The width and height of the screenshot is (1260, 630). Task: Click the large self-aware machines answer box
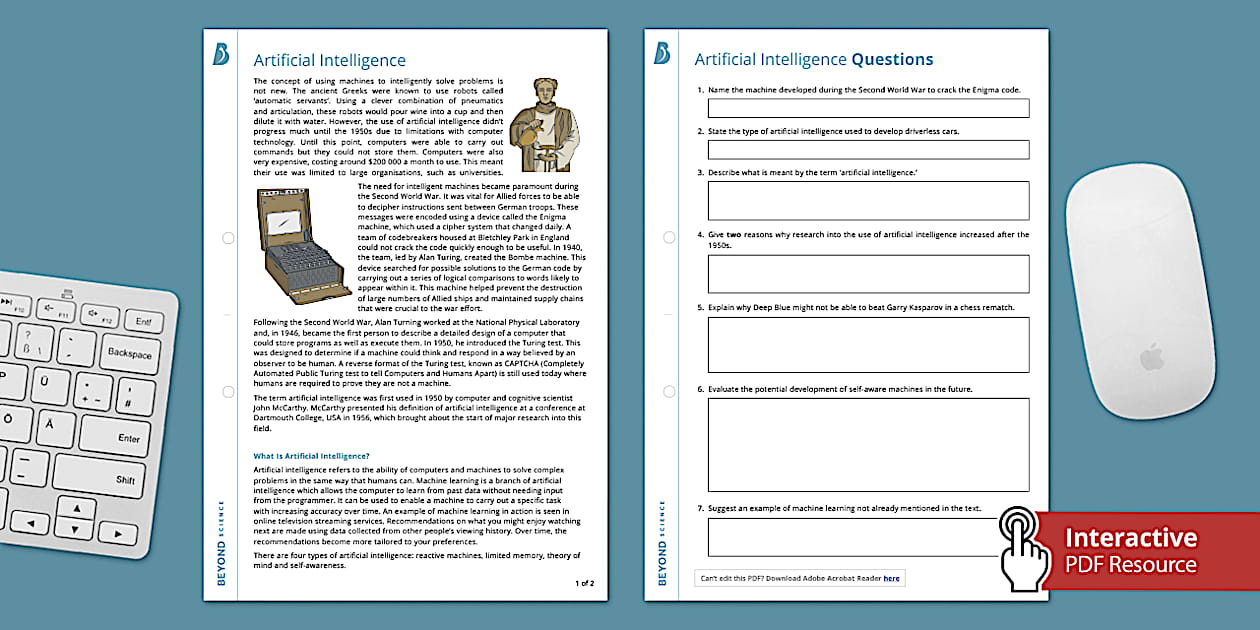[x=868, y=442]
